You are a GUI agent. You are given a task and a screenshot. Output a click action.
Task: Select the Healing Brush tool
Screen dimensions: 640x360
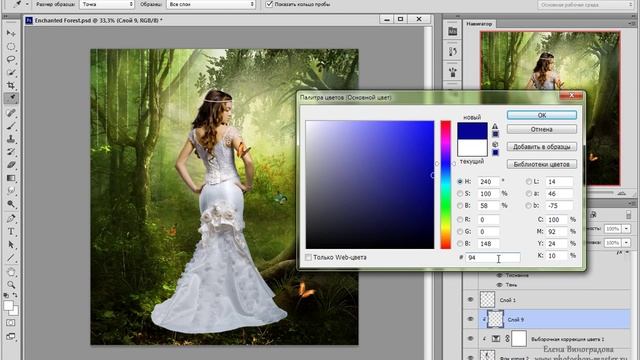click(x=11, y=113)
